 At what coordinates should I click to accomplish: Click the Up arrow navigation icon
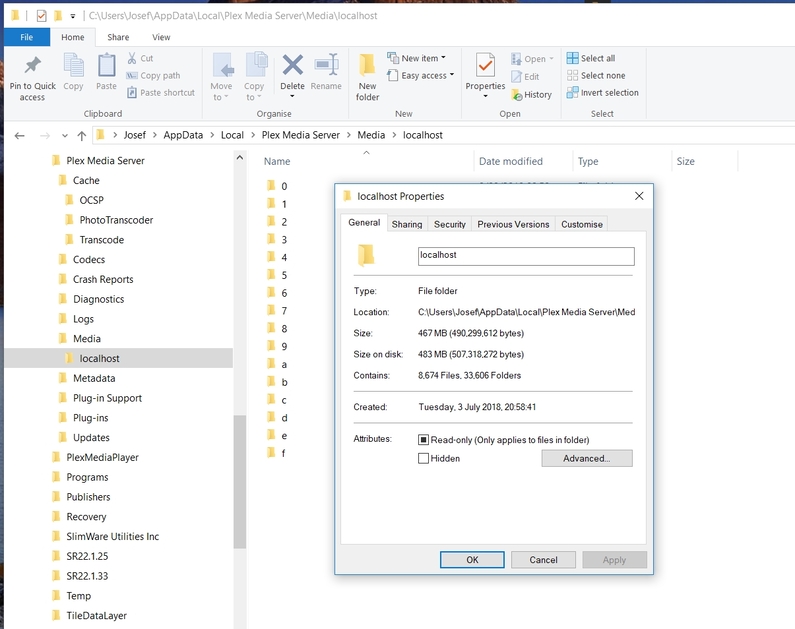(82, 135)
